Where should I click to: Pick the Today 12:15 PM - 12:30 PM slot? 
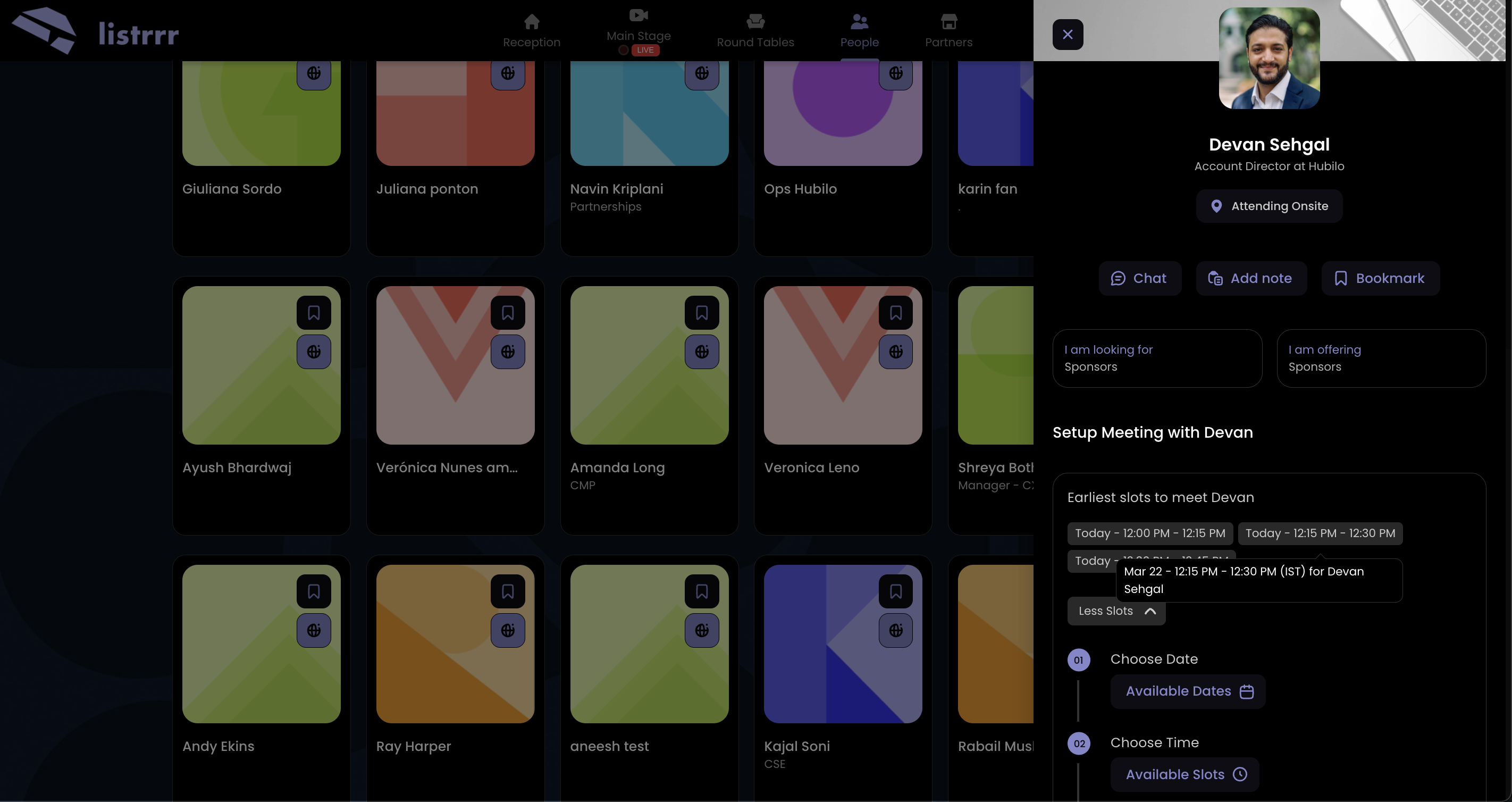pyautogui.click(x=1320, y=533)
